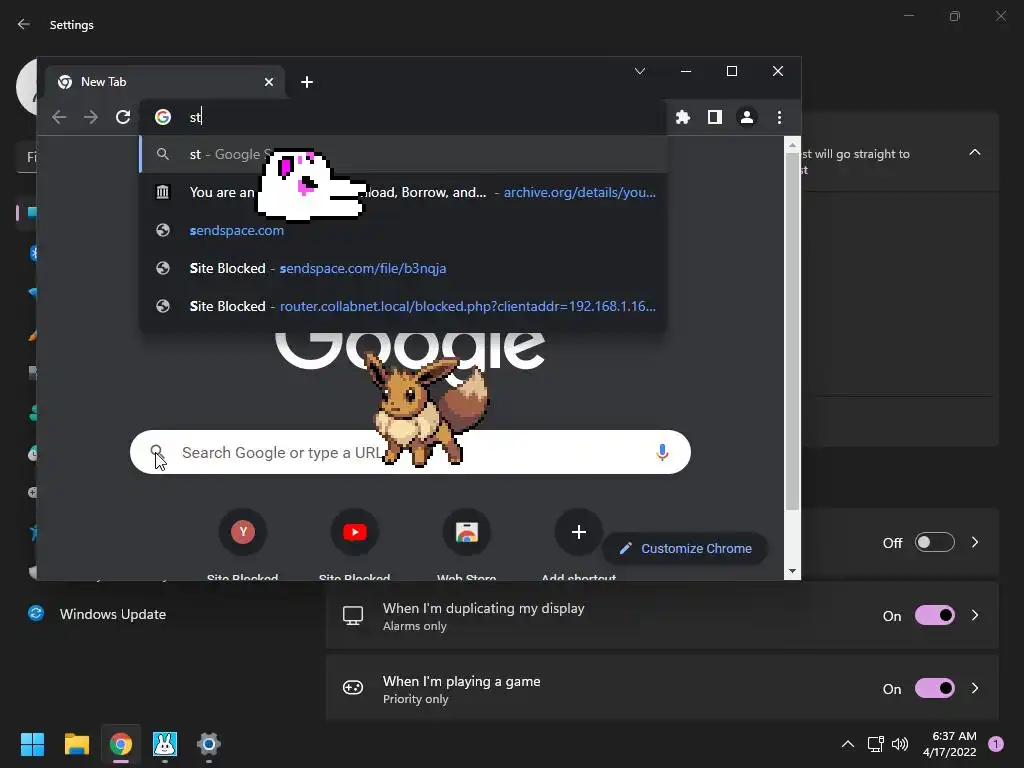Viewport: 1024px width, 768px height.
Task: Select the New Tab tab
Action: point(165,82)
